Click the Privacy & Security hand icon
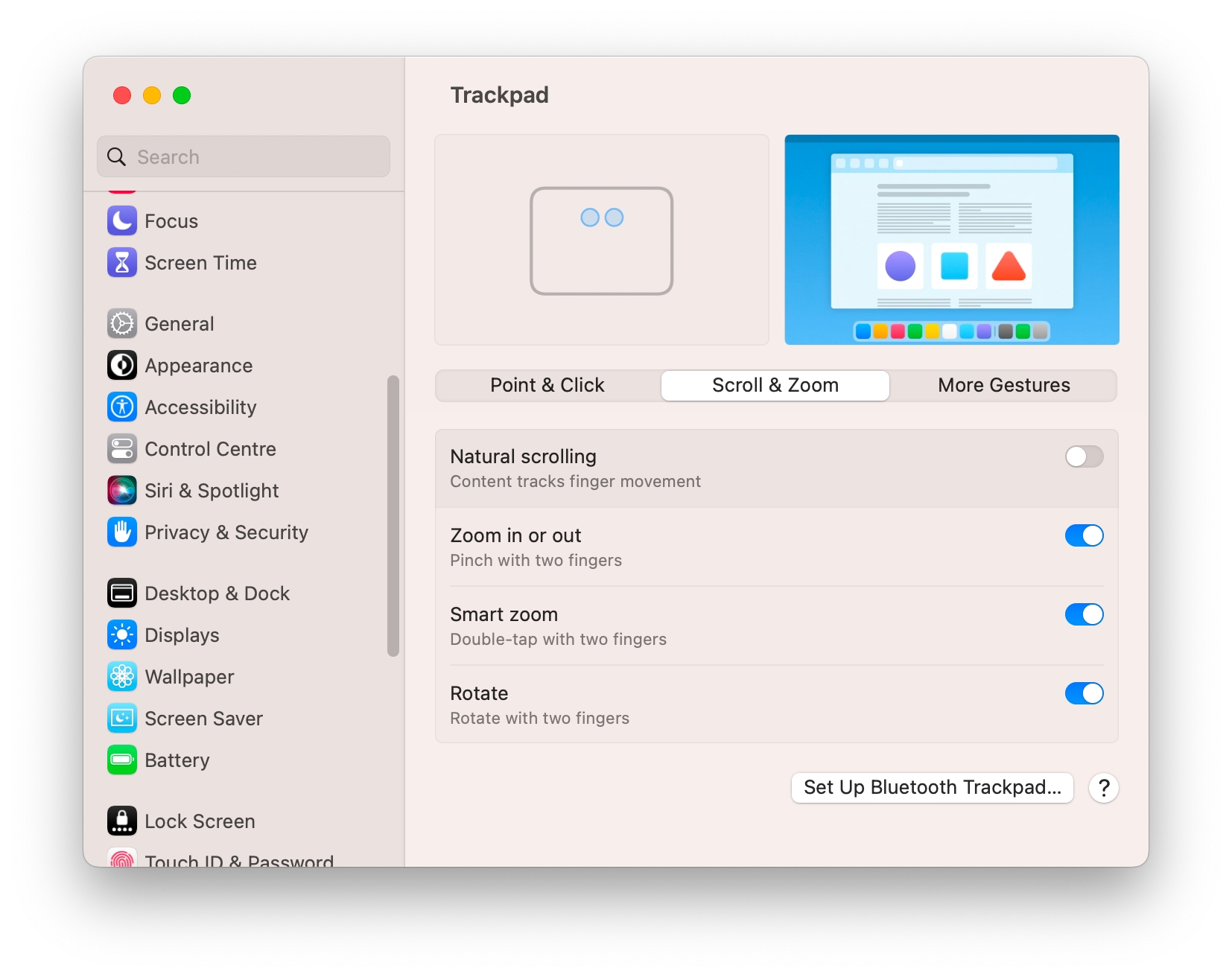Screen dimensions: 1232x977 [x=122, y=532]
